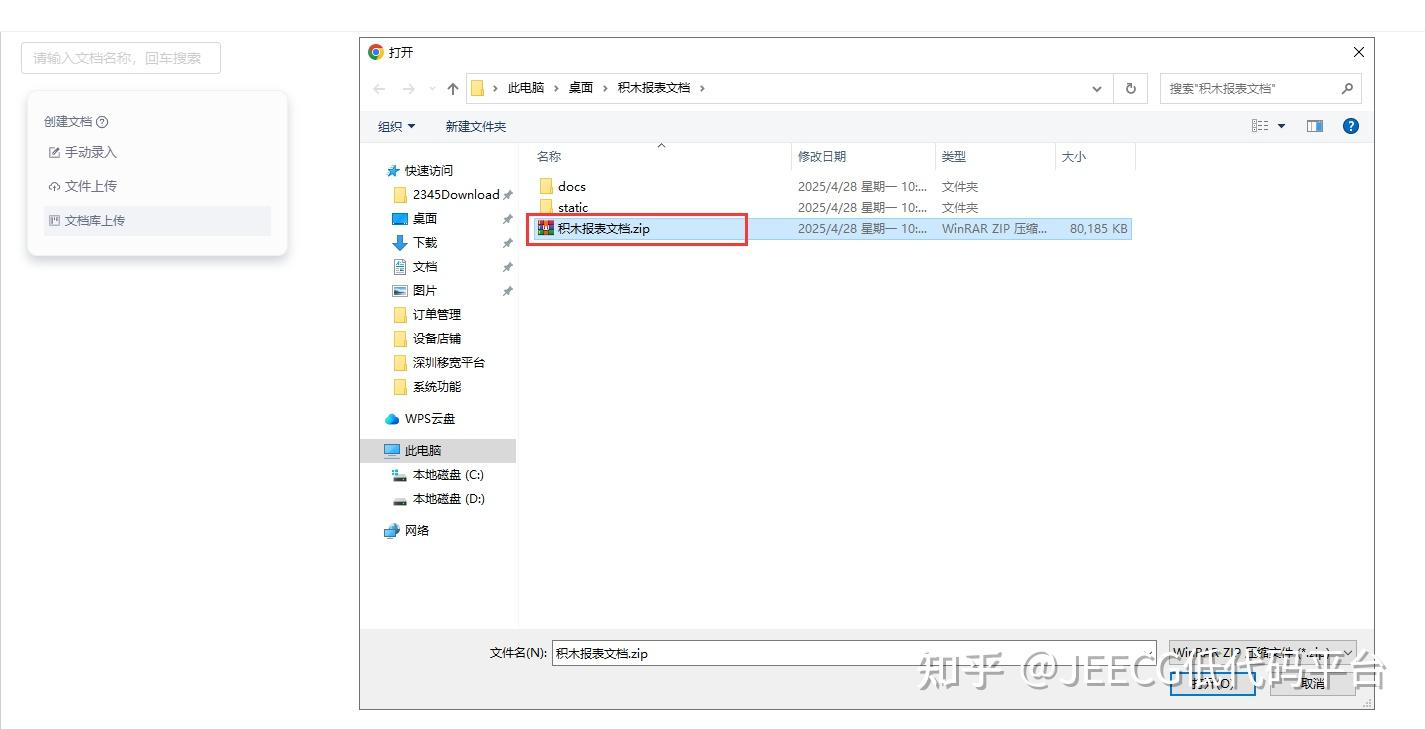Sort files by 修改日期 column
The width and height of the screenshot is (1425, 729).
point(822,156)
